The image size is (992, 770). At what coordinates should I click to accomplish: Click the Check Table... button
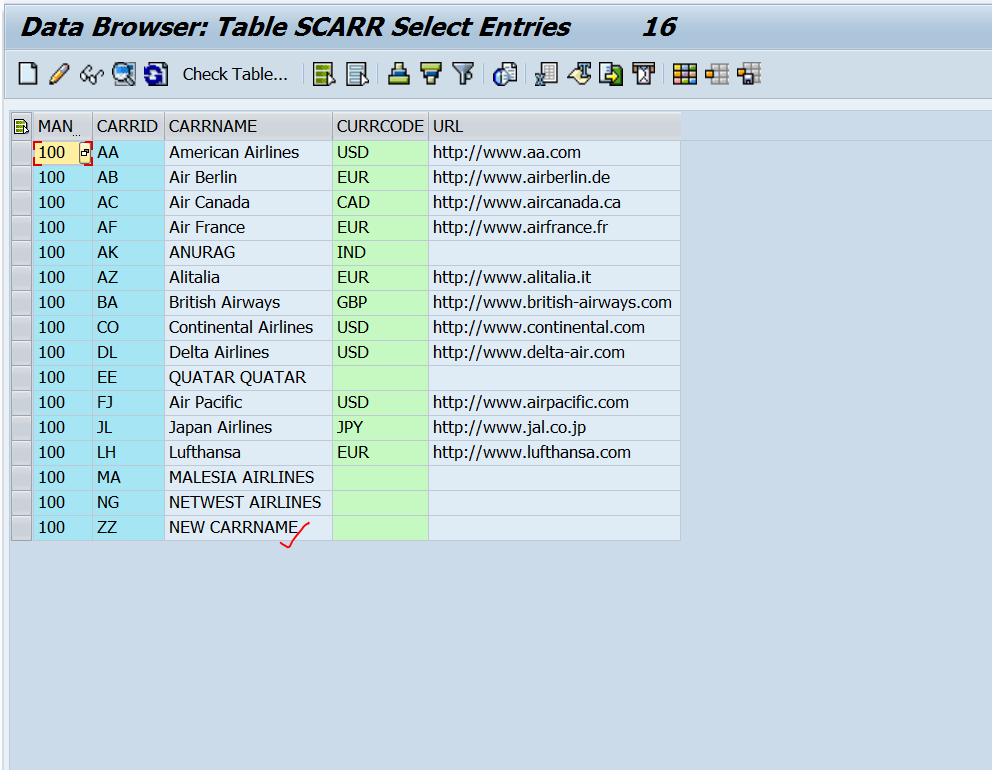235,74
